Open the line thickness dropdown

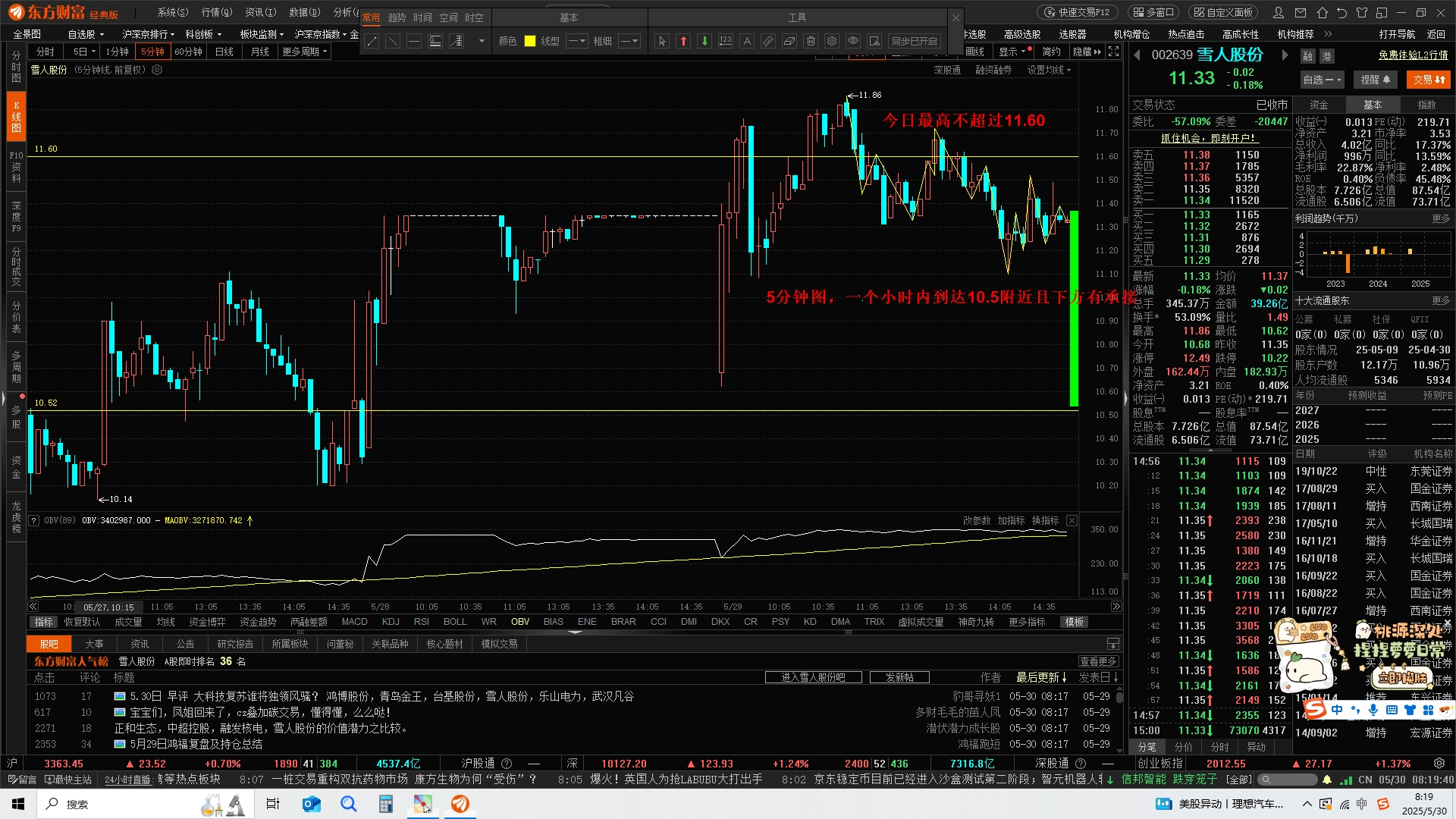coord(629,42)
